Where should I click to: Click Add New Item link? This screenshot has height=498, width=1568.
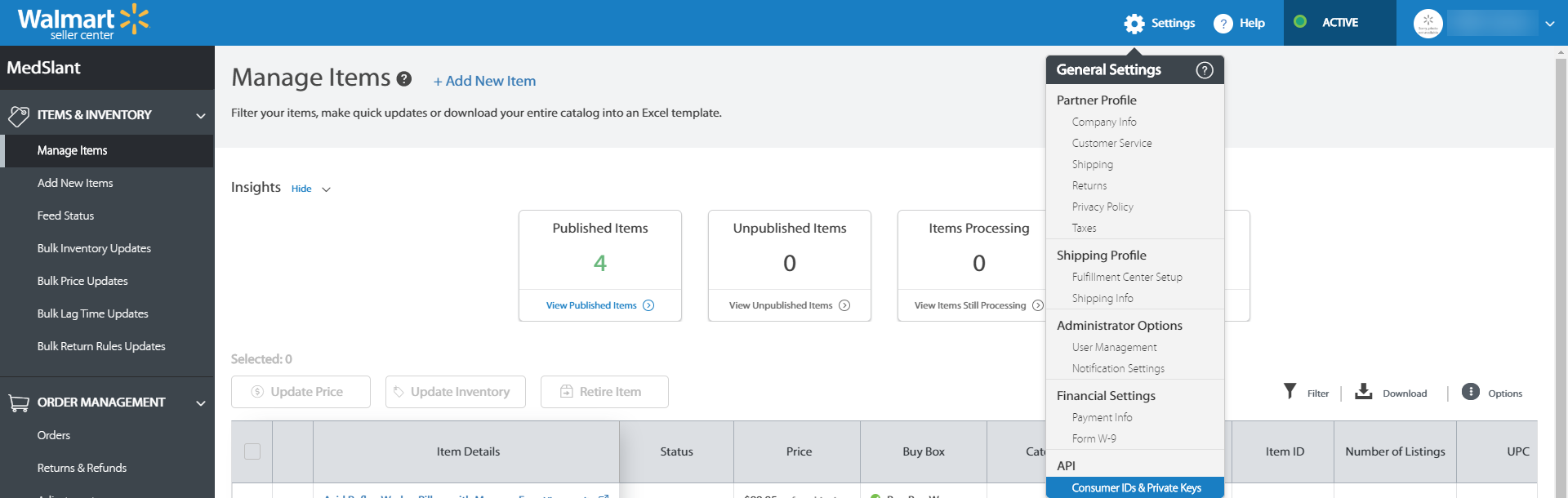[484, 81]
